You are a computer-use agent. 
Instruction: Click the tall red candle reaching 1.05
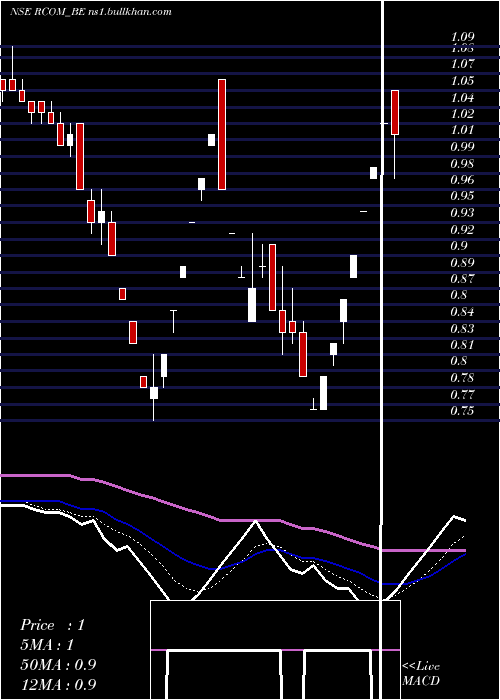point(222,134)
